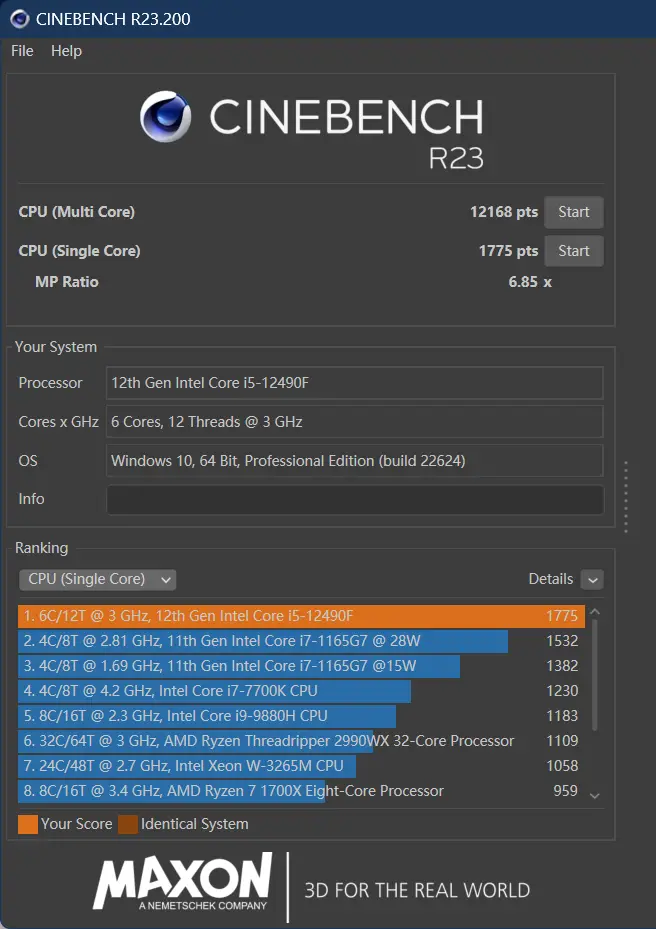Start the CPU Multi Core test
This screenshot has width=656, height=929.
(573, 212)
